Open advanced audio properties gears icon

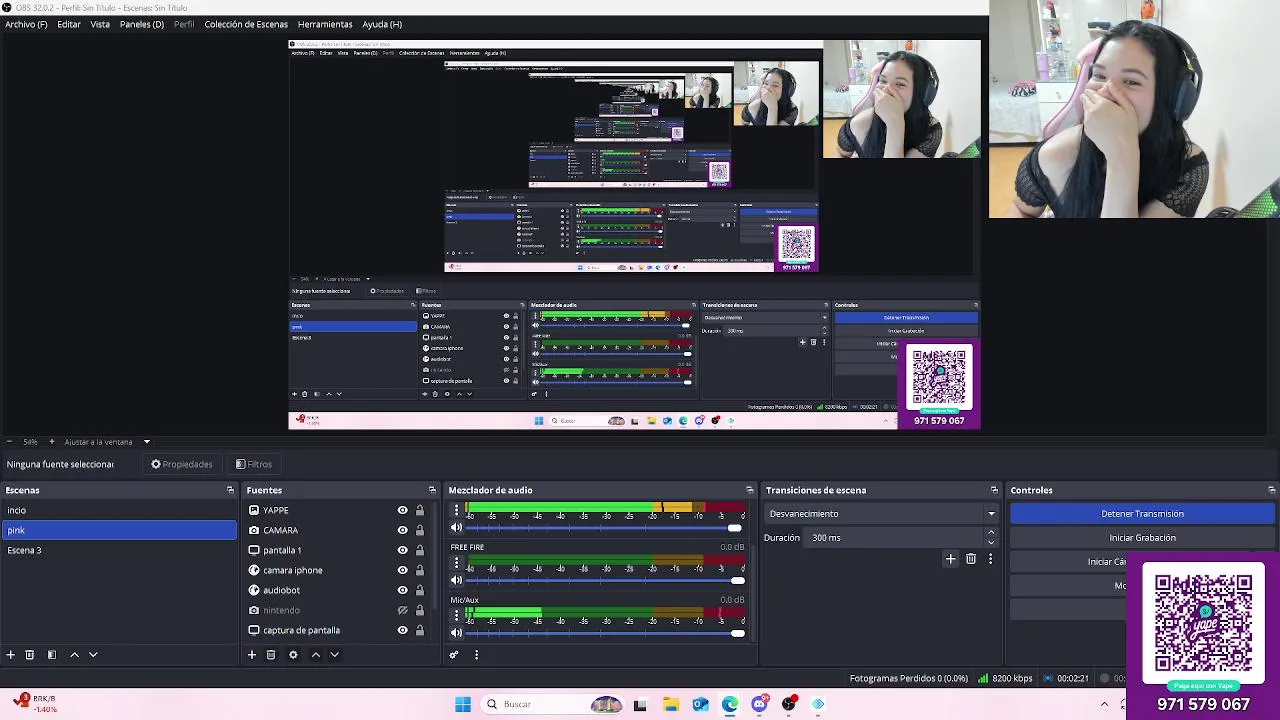[454, 655]
